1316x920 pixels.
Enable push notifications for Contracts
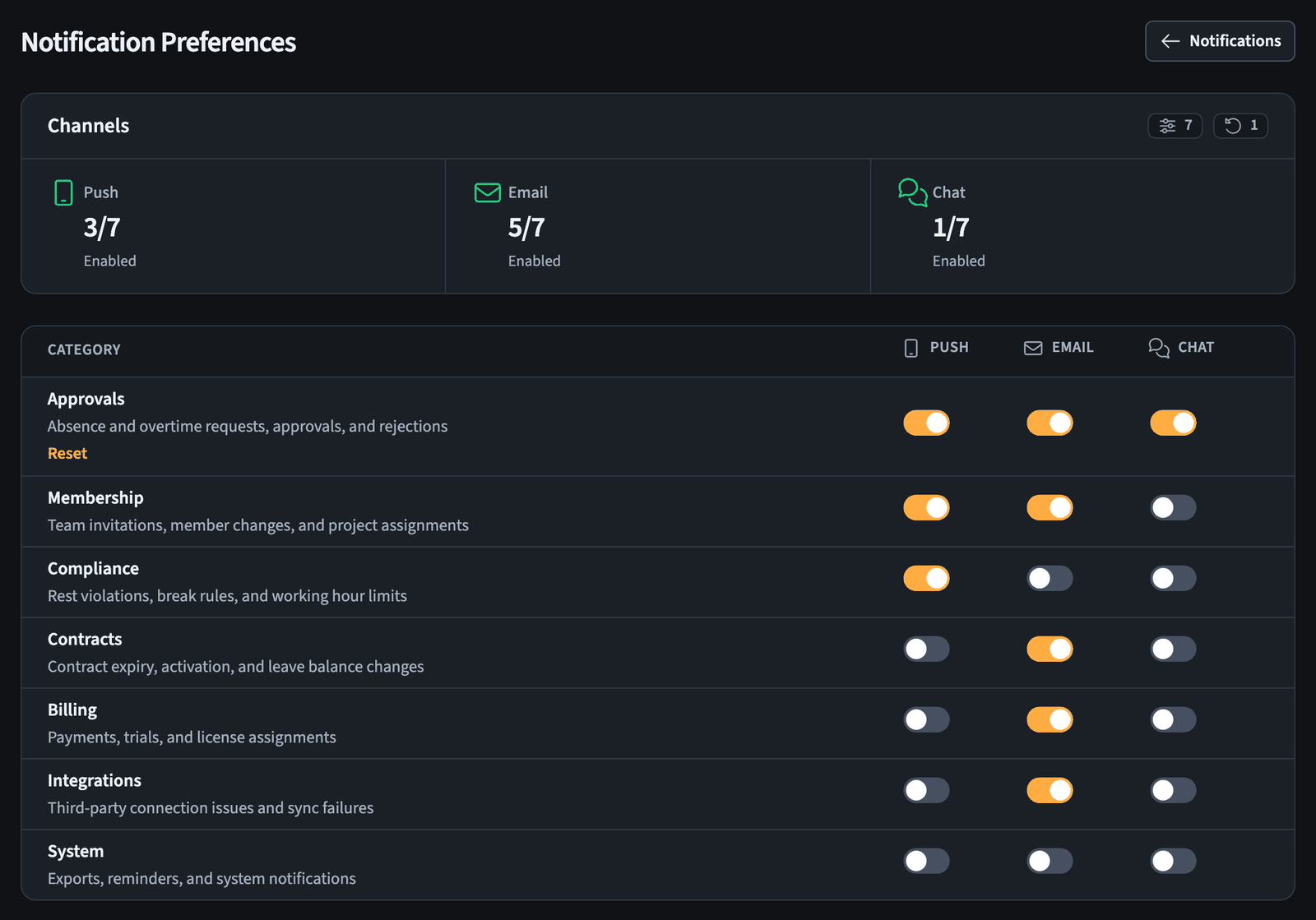pos(926,649)
